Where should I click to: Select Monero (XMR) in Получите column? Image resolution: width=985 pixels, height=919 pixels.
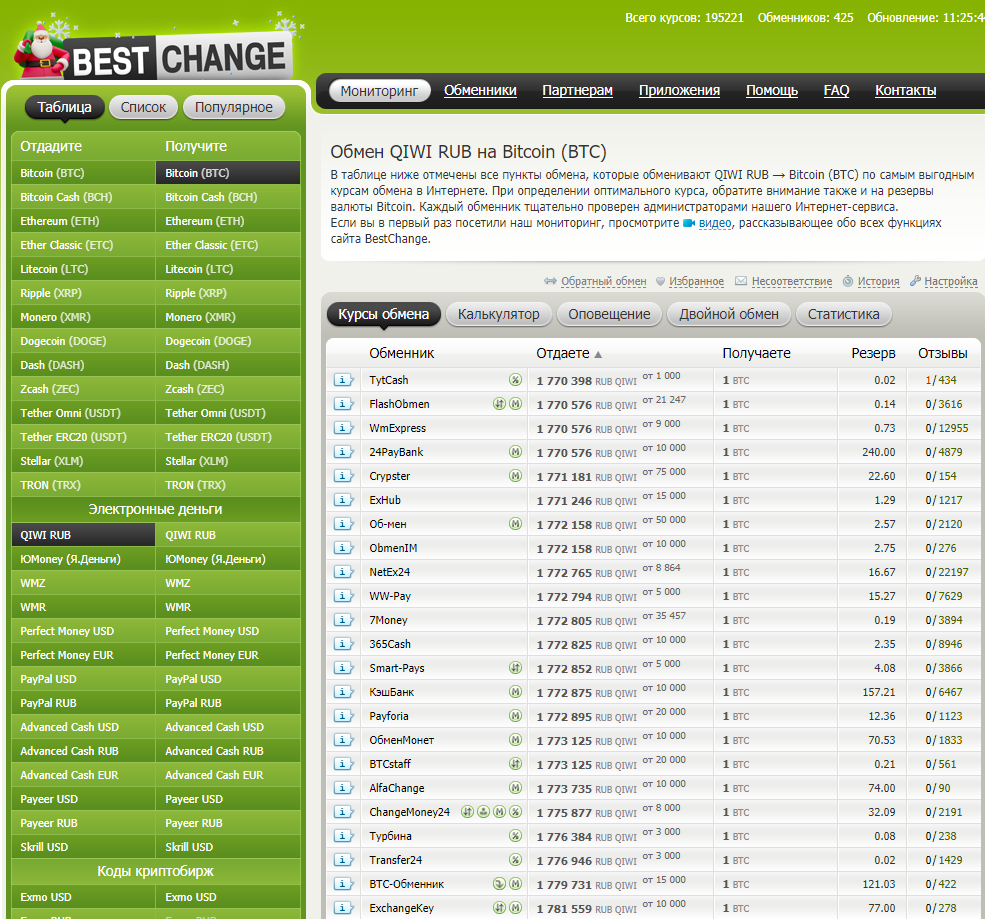click(x=228, y=317)
